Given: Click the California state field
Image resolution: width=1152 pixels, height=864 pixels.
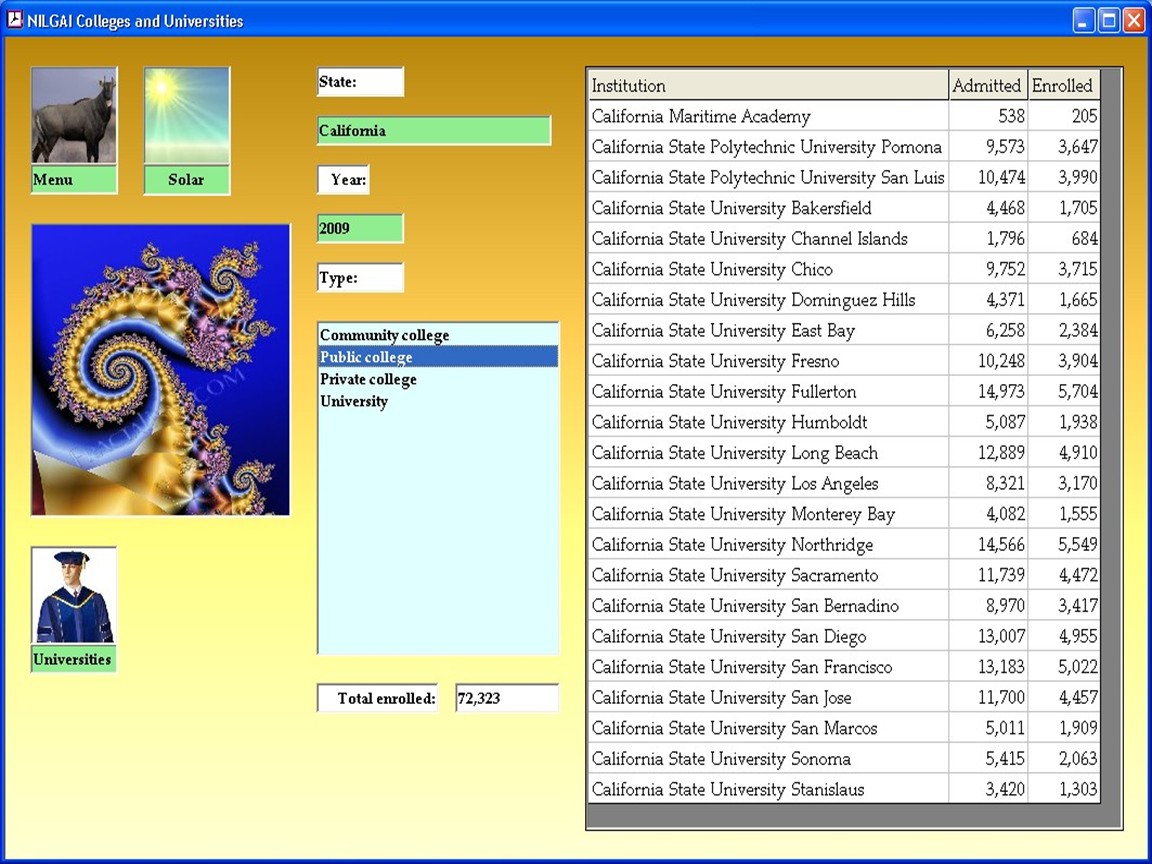Looking at the screenshot, I should [x=433, y=131].
